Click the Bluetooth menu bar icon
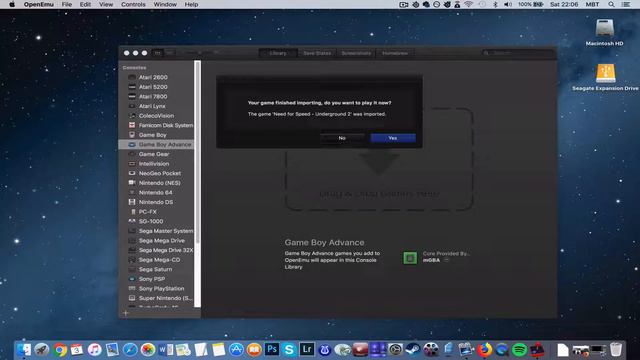 click(x=495, y=4)
